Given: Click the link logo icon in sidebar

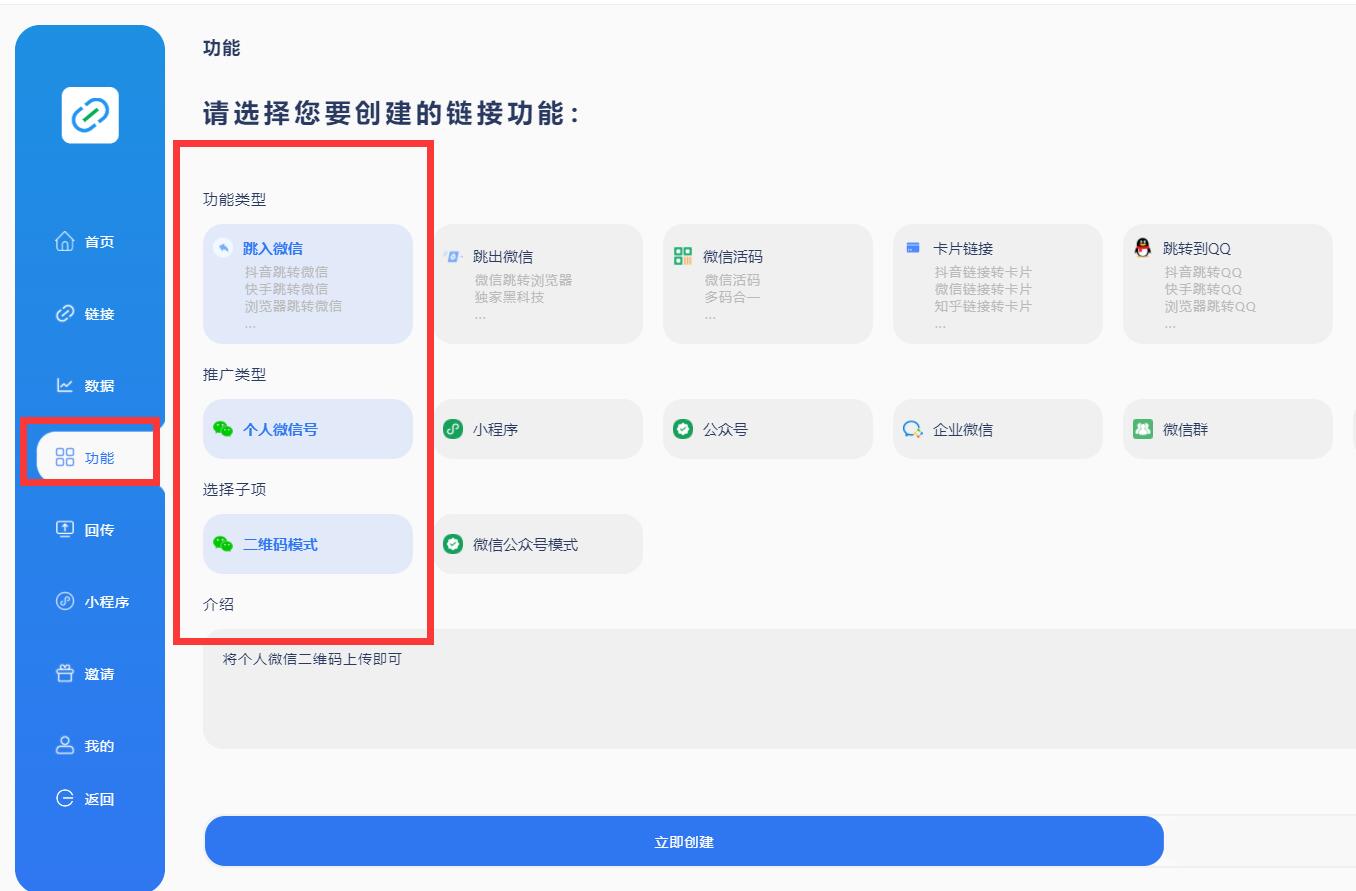Looking at the screenshot, I should [90, 115].
